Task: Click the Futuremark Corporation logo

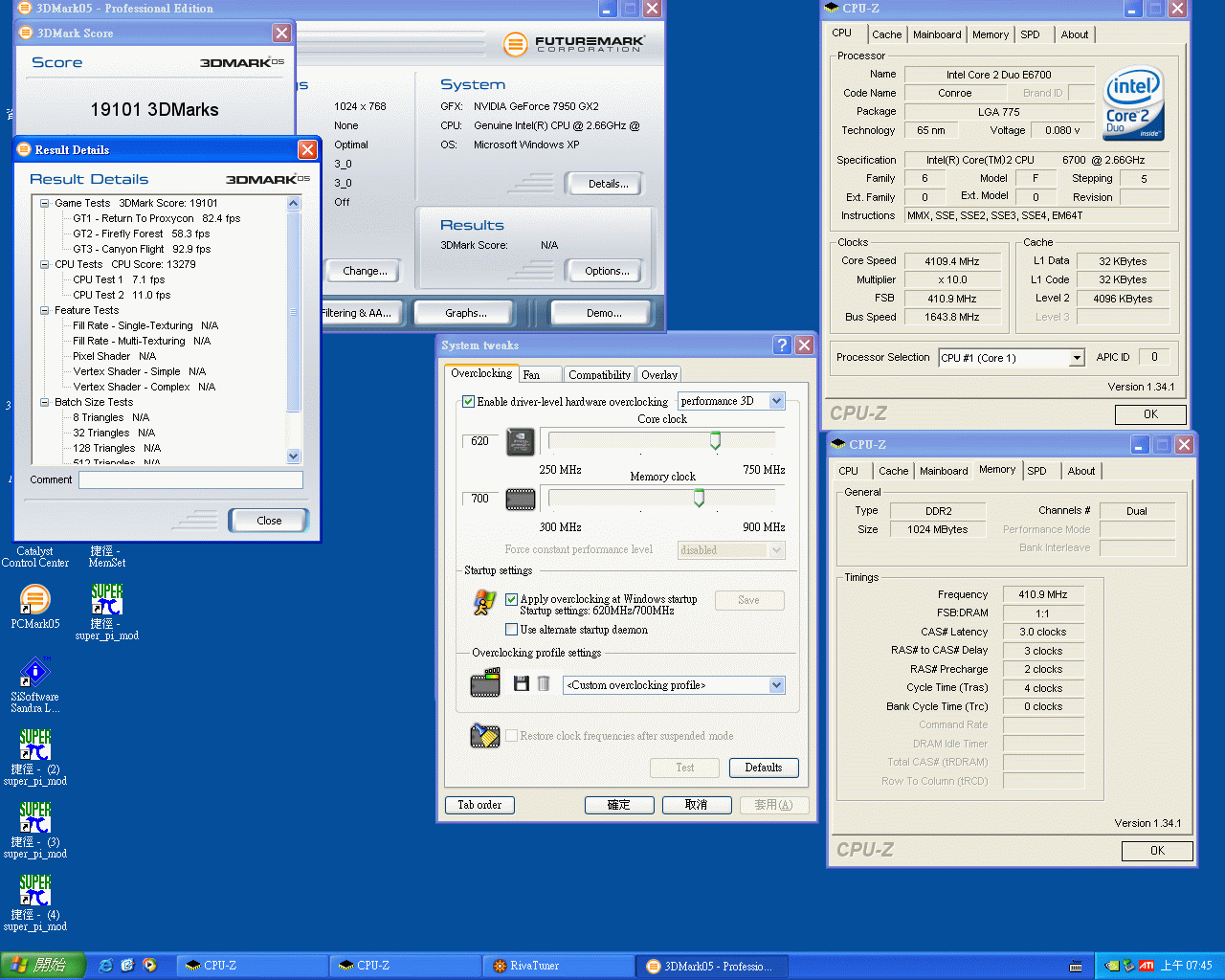Action: point(574,43)
